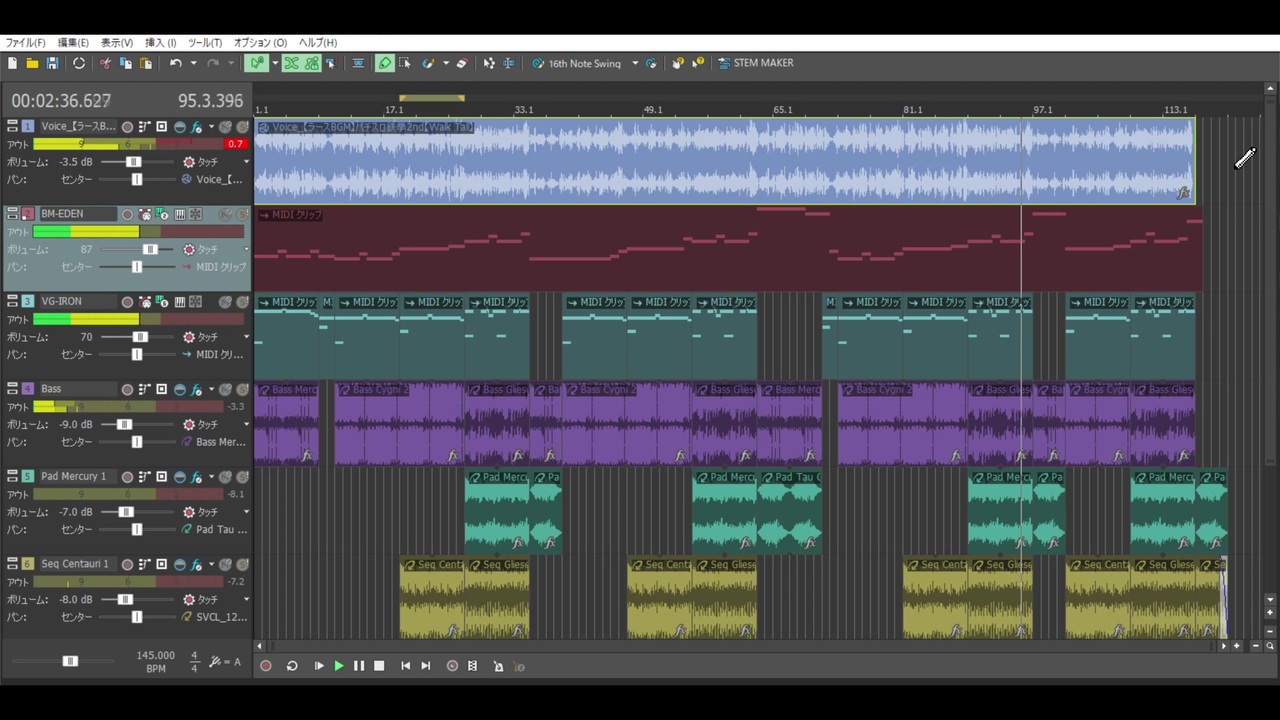Screen dimensions: 1280x720
Task: Click the 145.000 BPM tempo field
Action: (x=155, y=656)
